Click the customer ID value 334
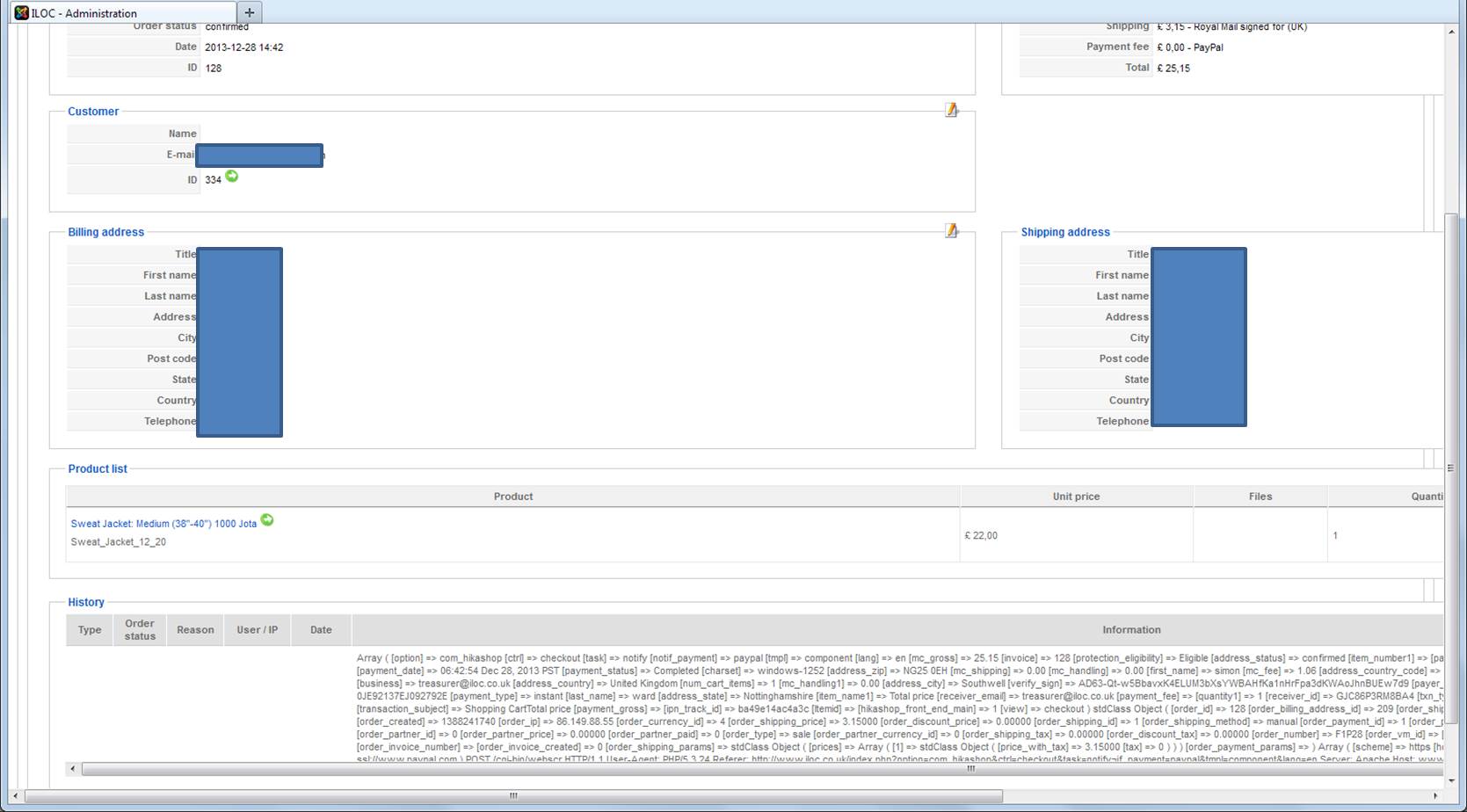 214,180
